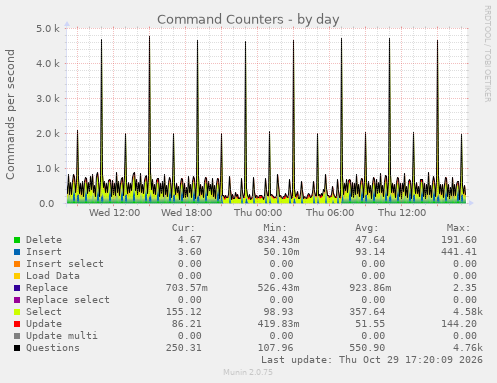The image size is (497, 383).
Task: Click the orange Insert select legend swatch
Action: [x=17, y=264]
